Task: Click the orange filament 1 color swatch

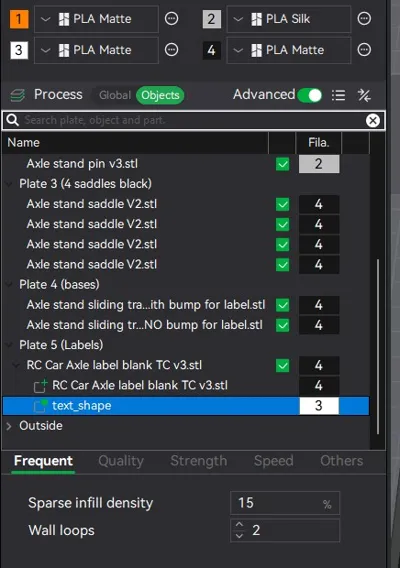Action: click(x=19, y=19)
